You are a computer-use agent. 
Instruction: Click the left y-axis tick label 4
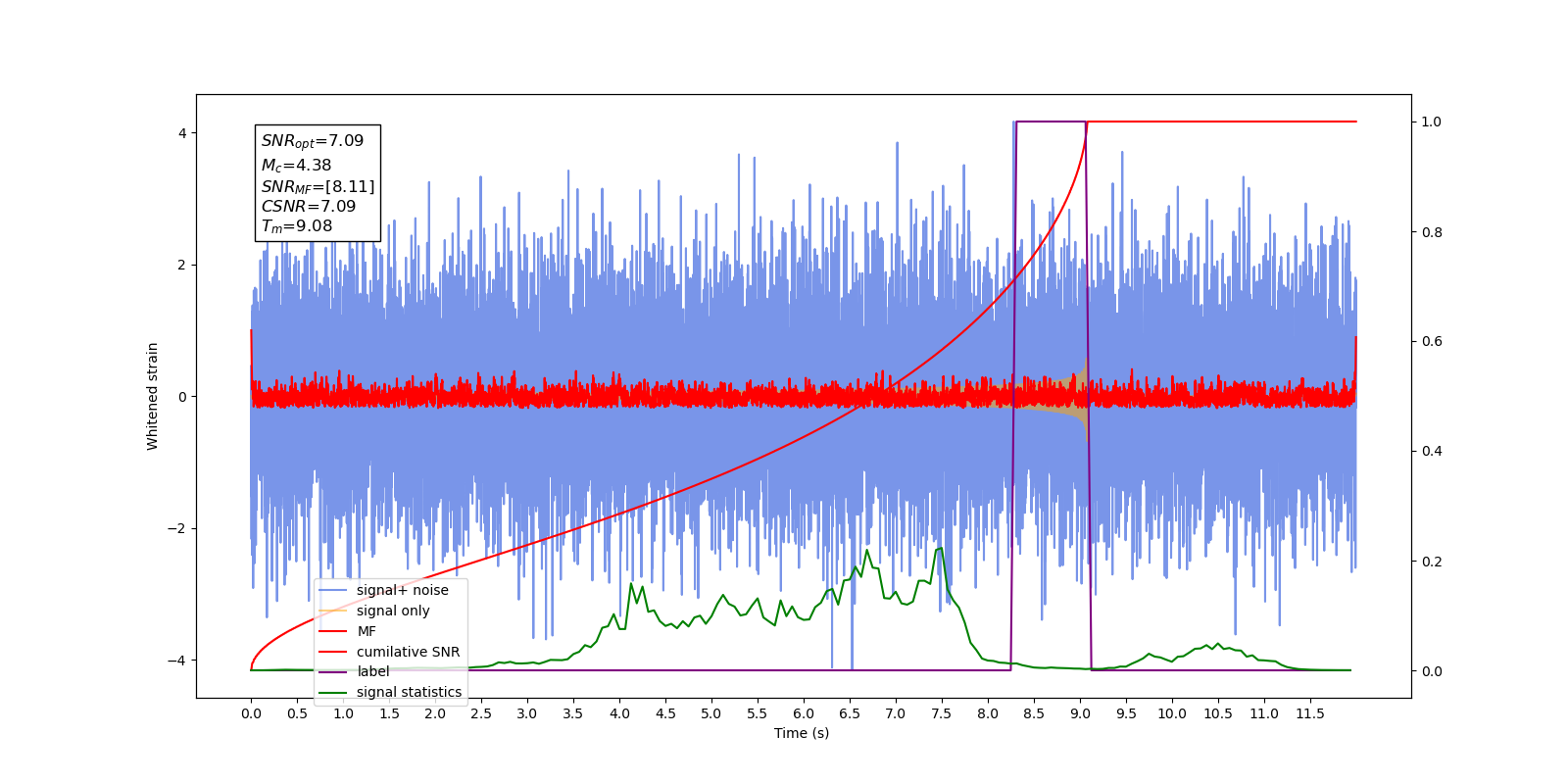182,133
